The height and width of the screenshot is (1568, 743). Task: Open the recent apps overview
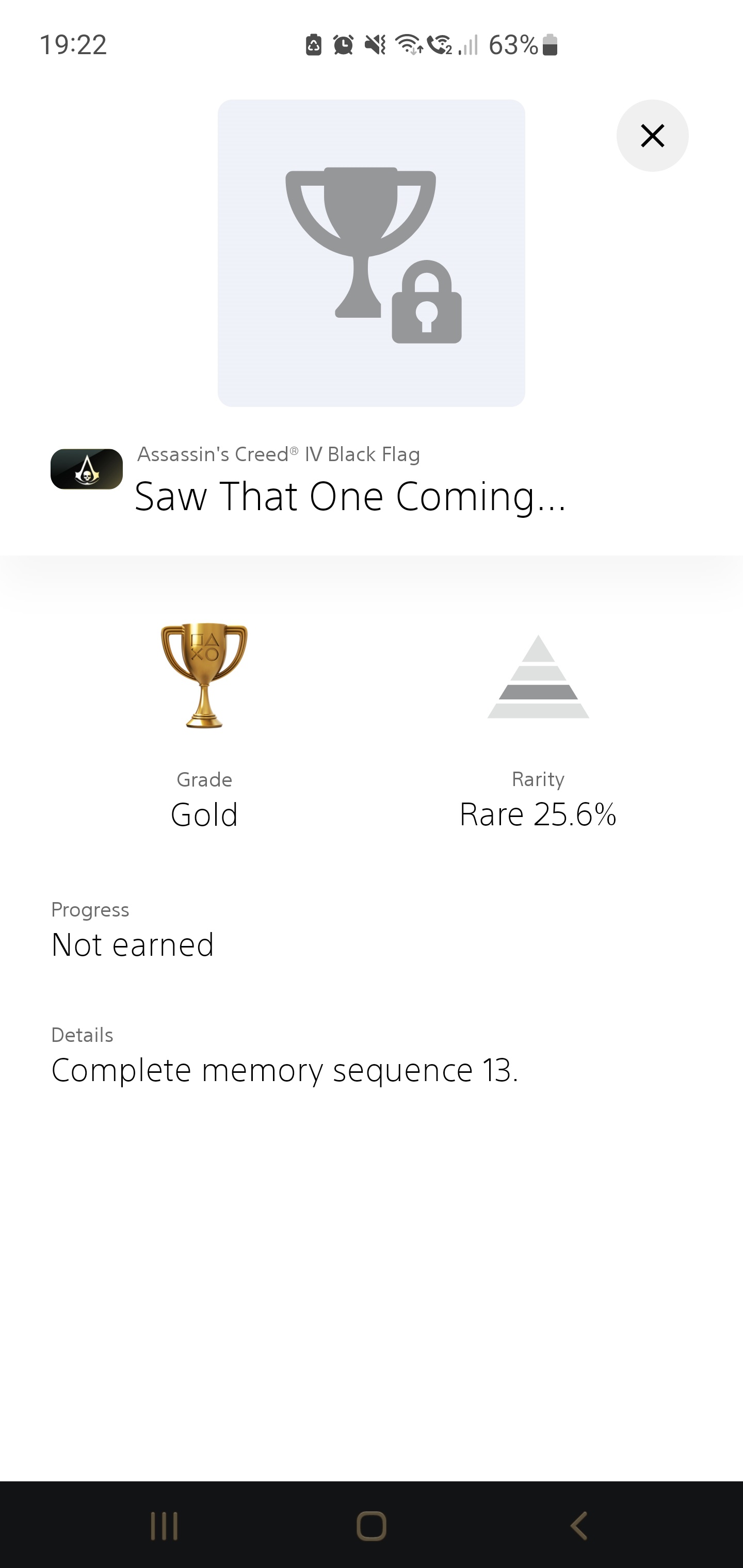pyautogui.click(x=164, y=1526)
